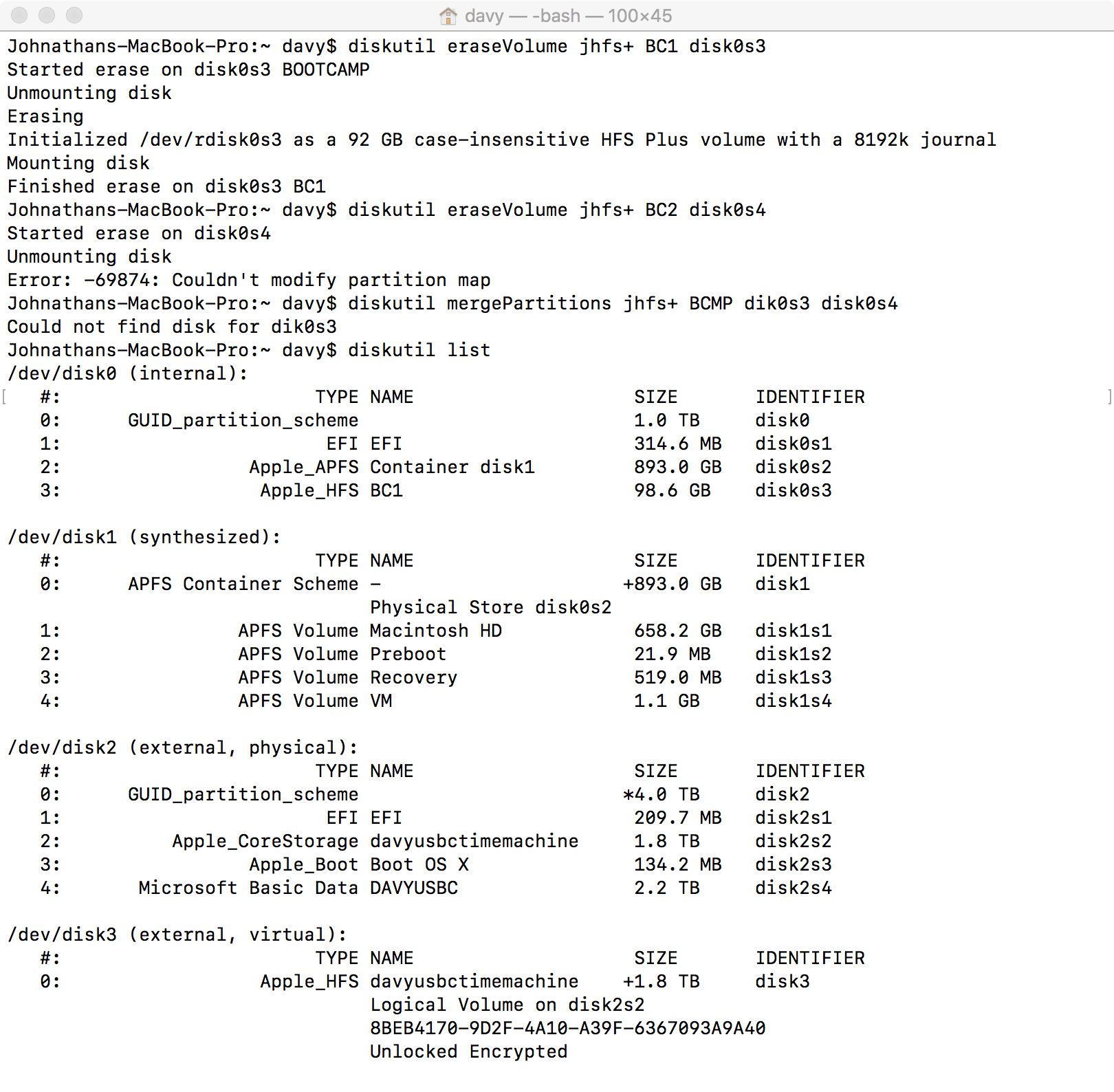
Task: Click the Unlocked Encrypted status text
Action: coord(469,1051)
